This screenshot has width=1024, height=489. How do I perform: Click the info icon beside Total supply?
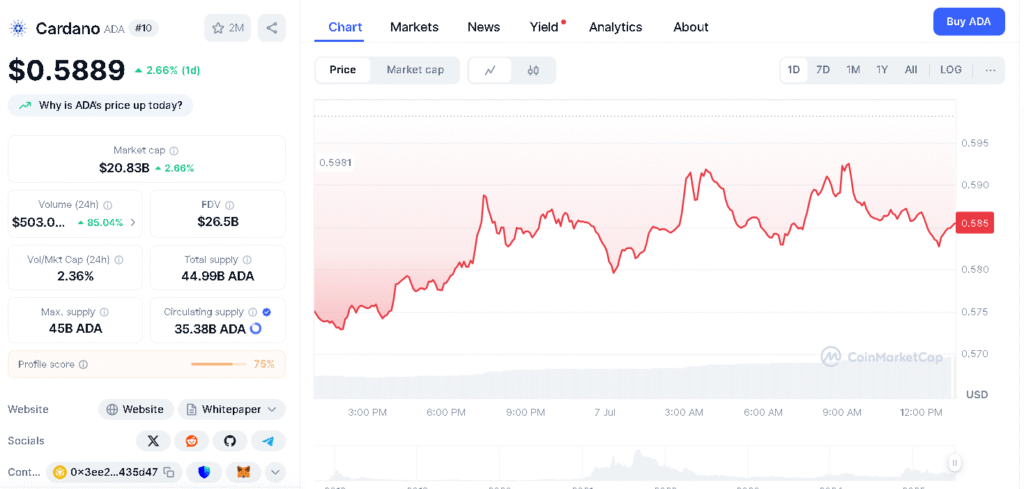247,260
